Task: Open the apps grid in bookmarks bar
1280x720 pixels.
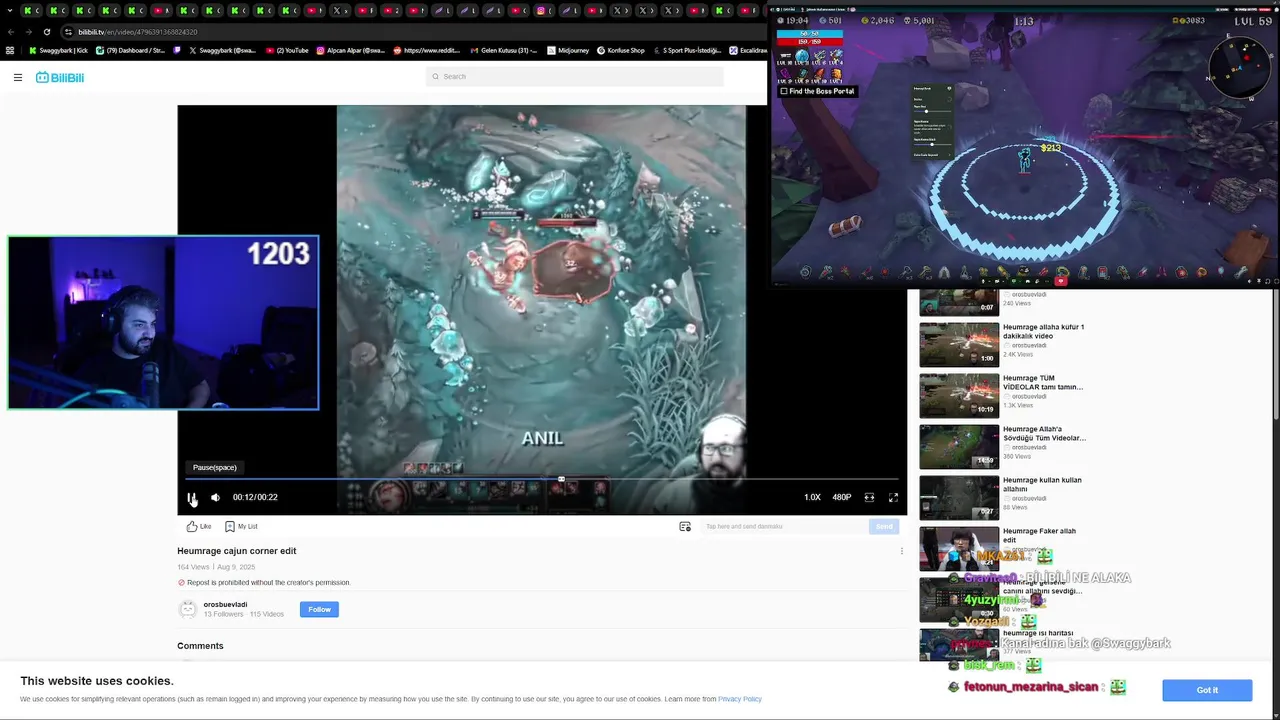Action: (x=10, y=50)
